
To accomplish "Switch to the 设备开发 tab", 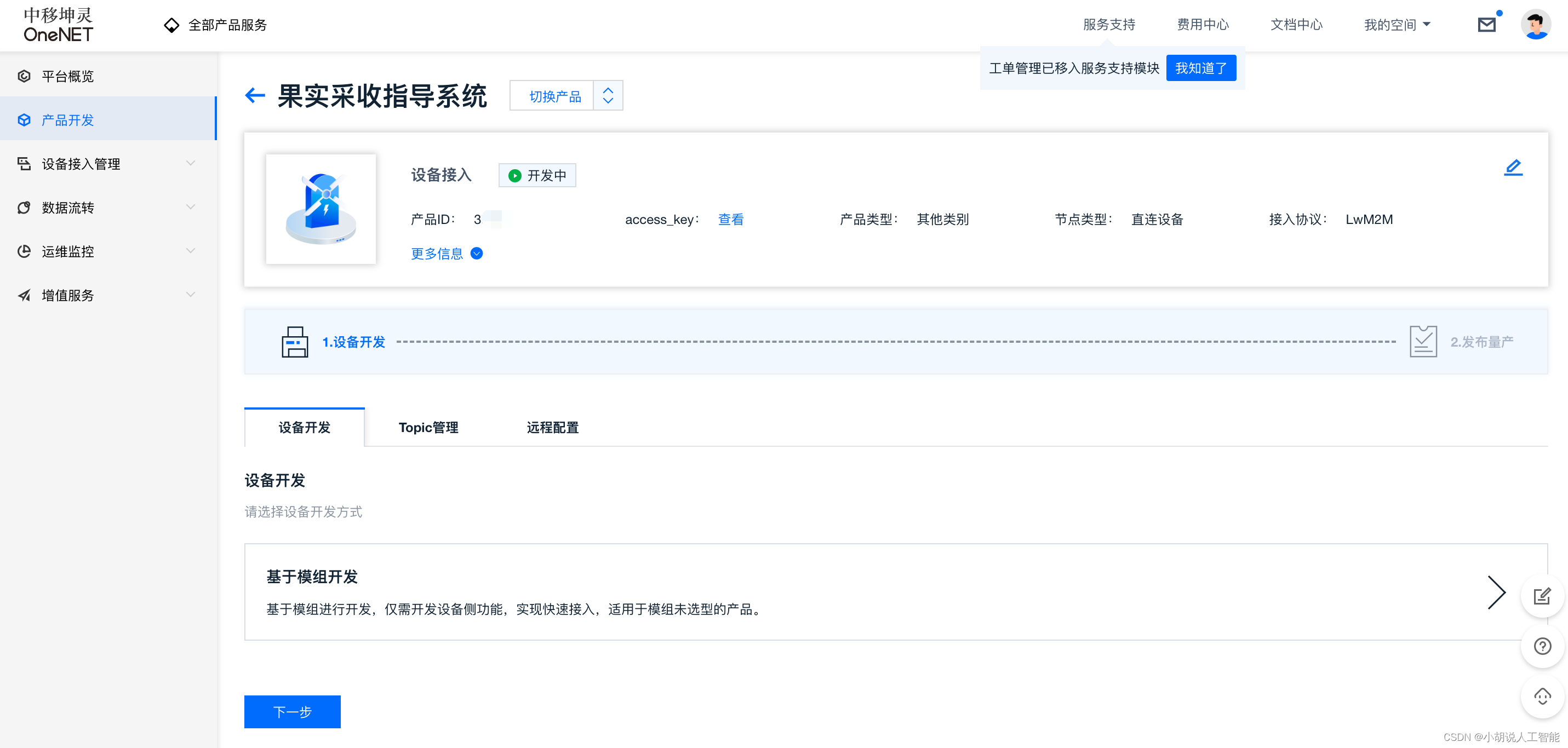I will pos(305,427).
